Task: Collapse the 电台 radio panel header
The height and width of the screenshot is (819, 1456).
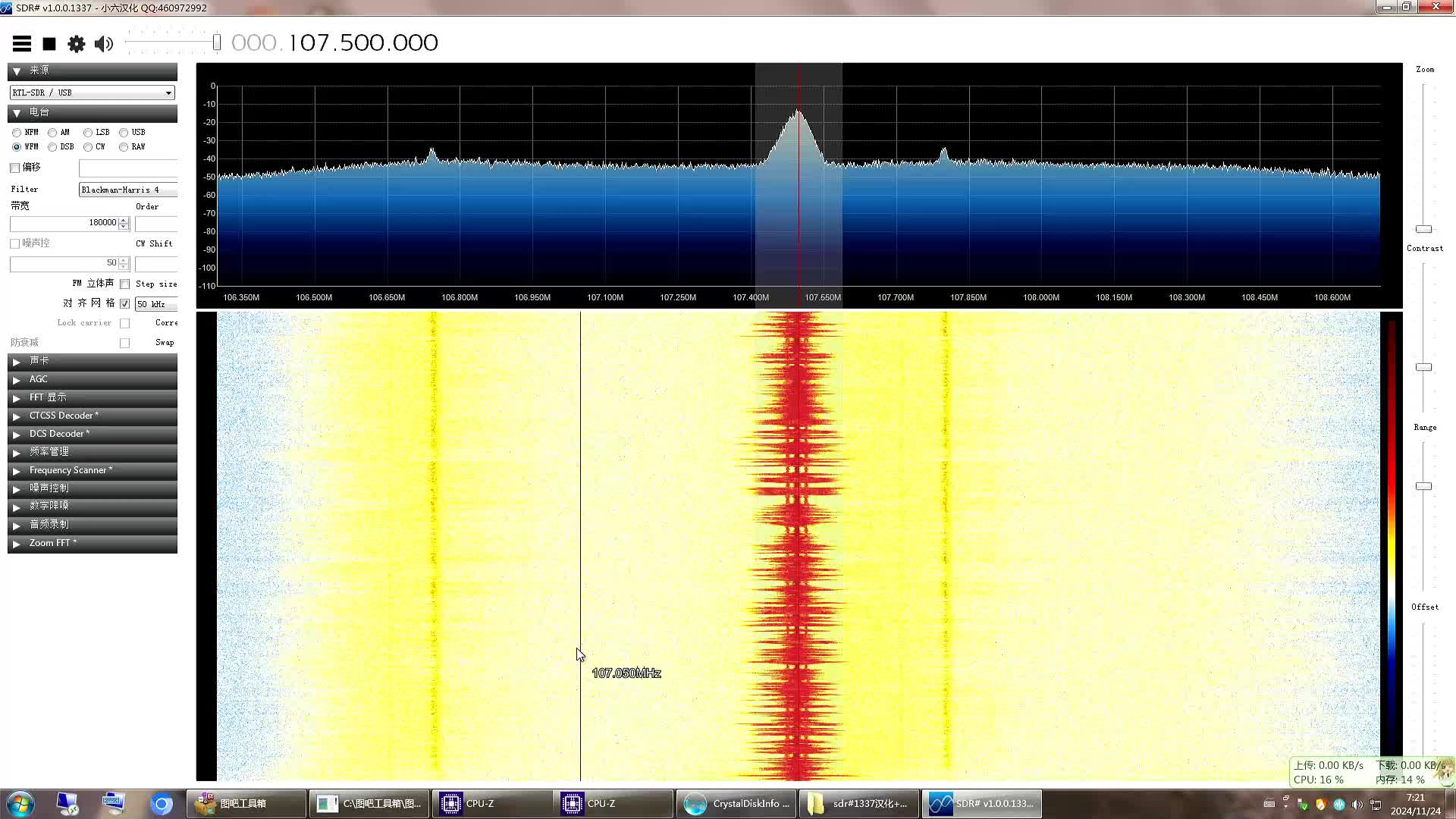Action: pos(92,113)
